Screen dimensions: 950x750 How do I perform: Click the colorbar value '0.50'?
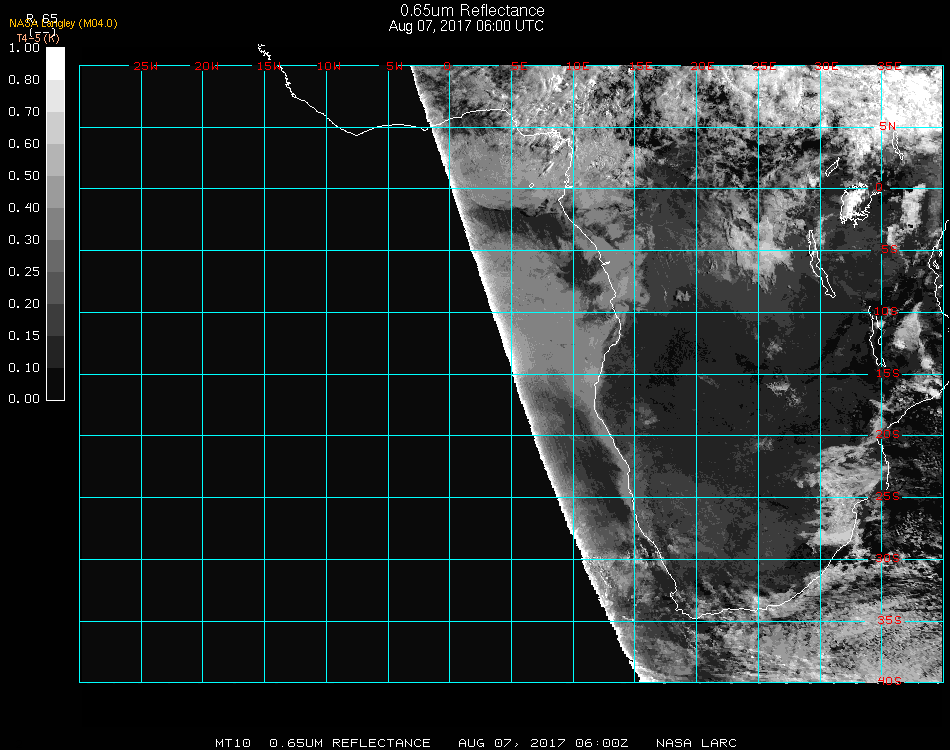pyautogui.click(x=24, y=176)
